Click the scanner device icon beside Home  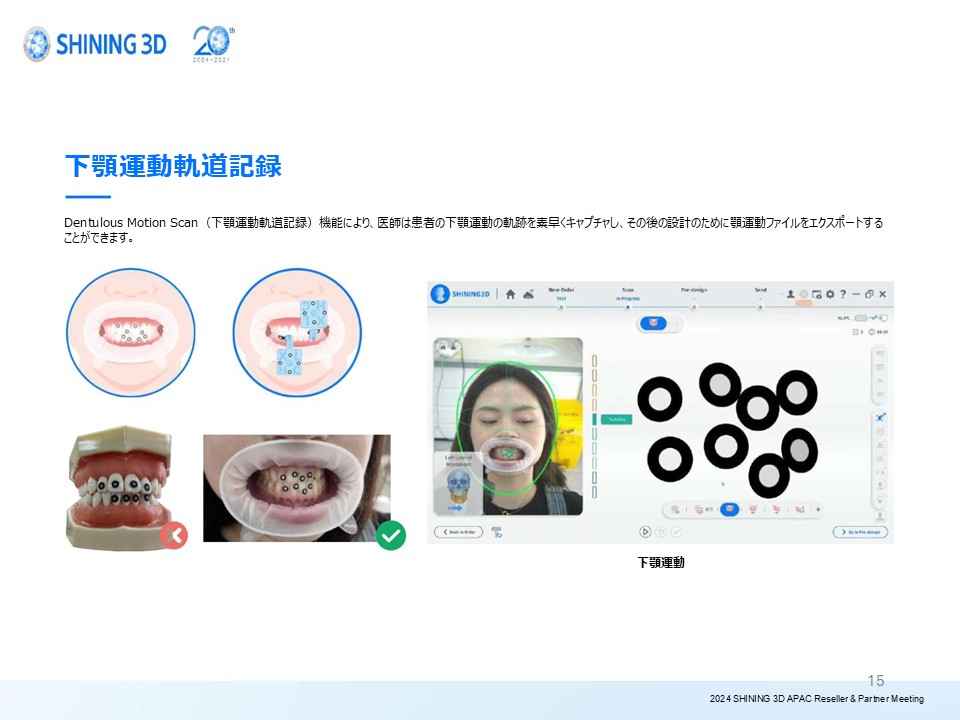tap(527, 294)
